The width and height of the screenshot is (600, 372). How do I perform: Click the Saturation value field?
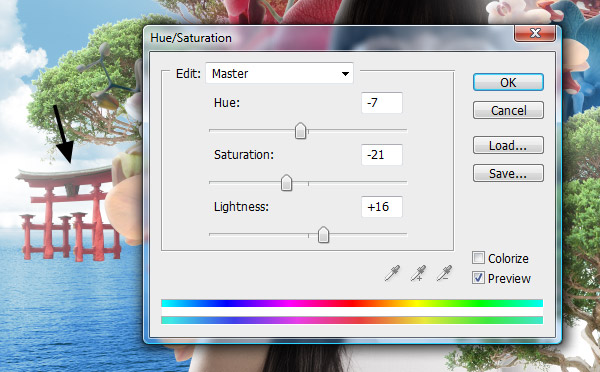[x=382, y=155]
